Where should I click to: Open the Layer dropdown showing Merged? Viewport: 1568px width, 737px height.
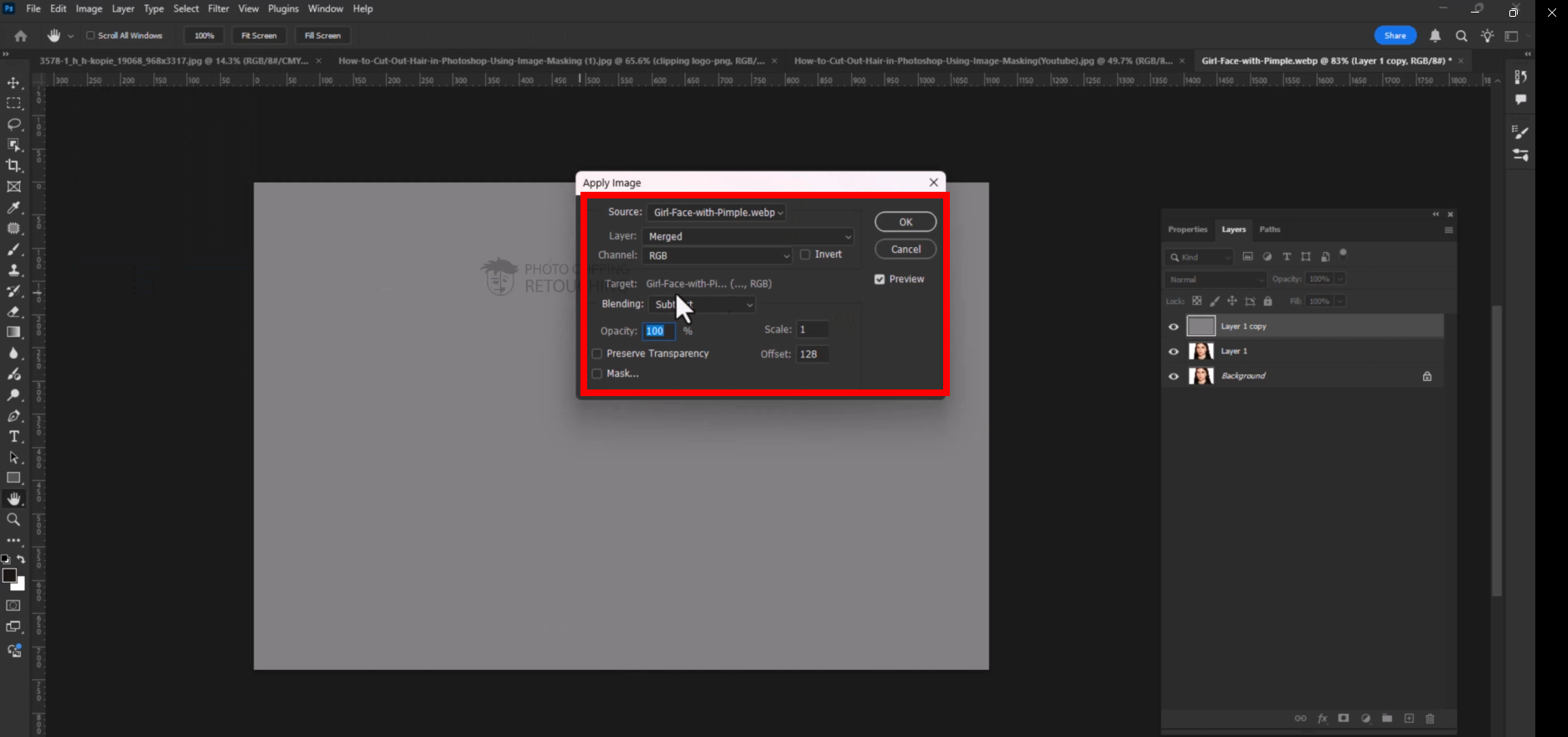(x=749, y=237)
